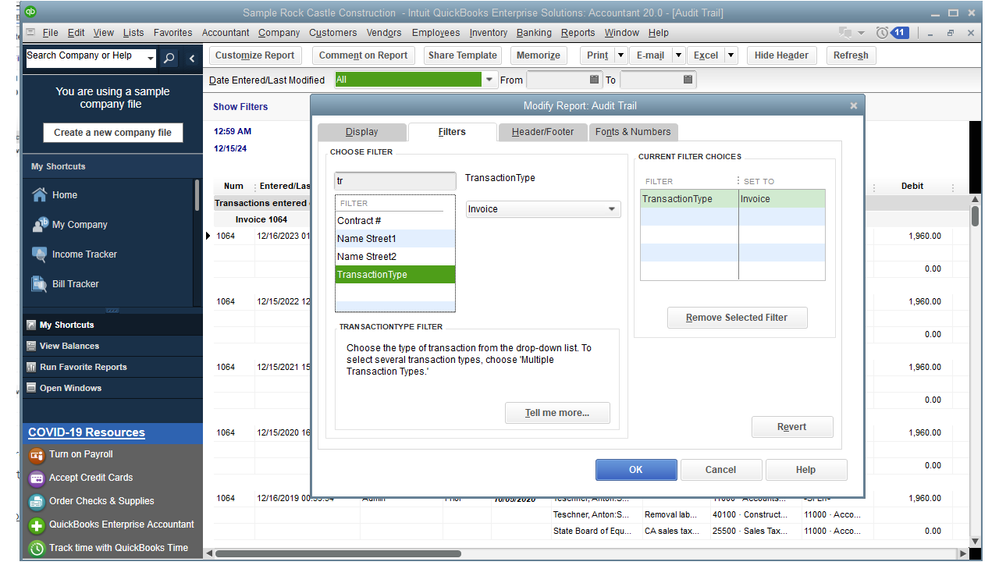This screenshot has height=562, width=999.
Task: Expand the E-mail button dropdown arrow
Action: (679, 55)
